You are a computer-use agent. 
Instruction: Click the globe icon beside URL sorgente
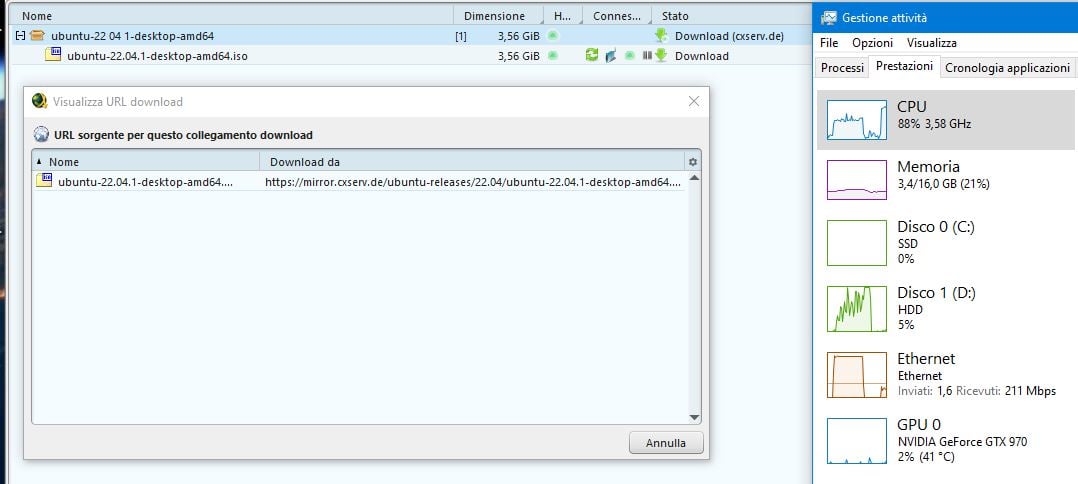(x=41, y=135)
